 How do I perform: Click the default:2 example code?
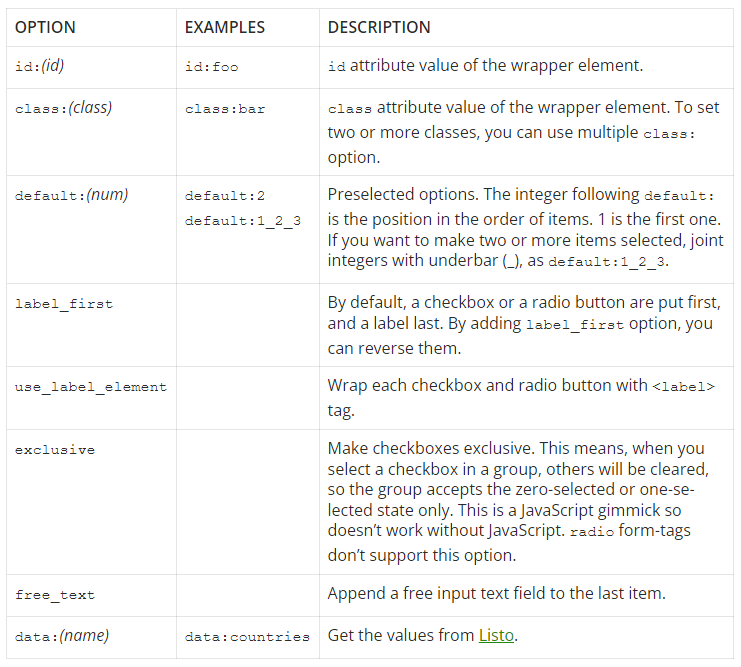[225, 196]
